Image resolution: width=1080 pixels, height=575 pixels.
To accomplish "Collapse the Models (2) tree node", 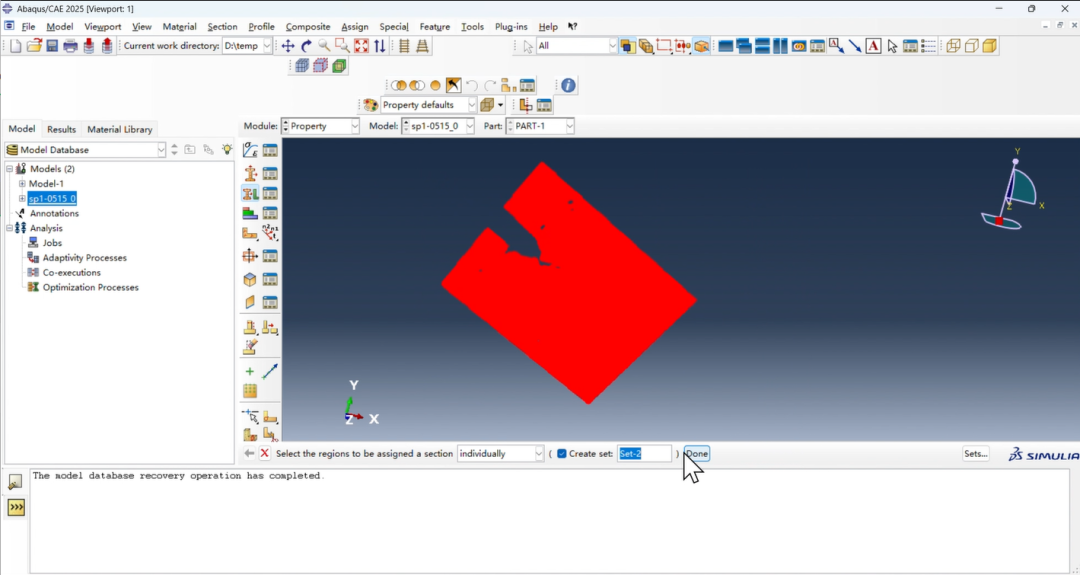I will [10, 169].
